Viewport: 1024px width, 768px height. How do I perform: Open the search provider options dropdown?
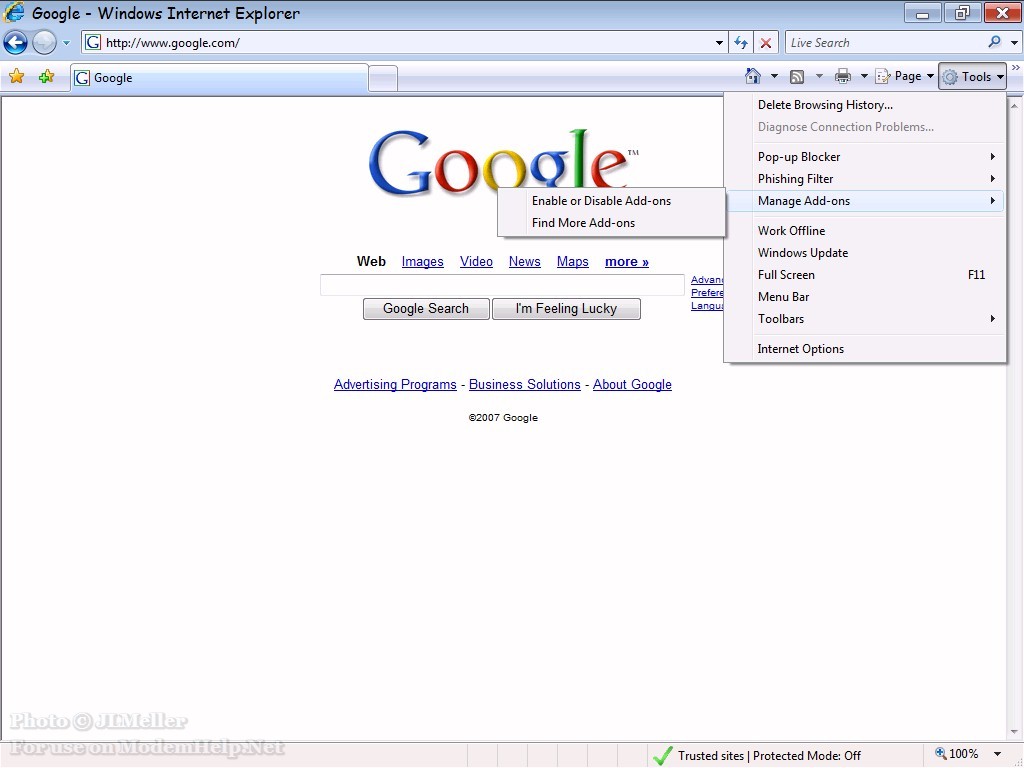tap(1014, 43)
